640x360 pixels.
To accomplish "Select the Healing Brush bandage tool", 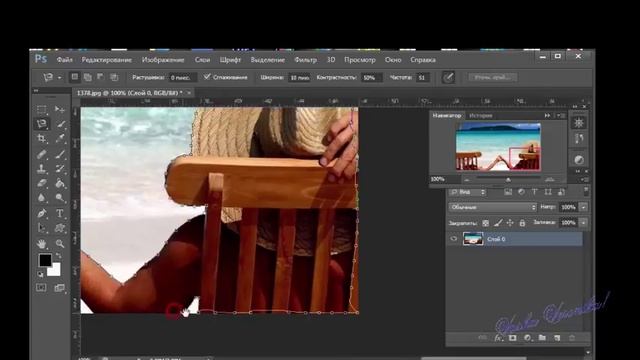I will (41, 154).
